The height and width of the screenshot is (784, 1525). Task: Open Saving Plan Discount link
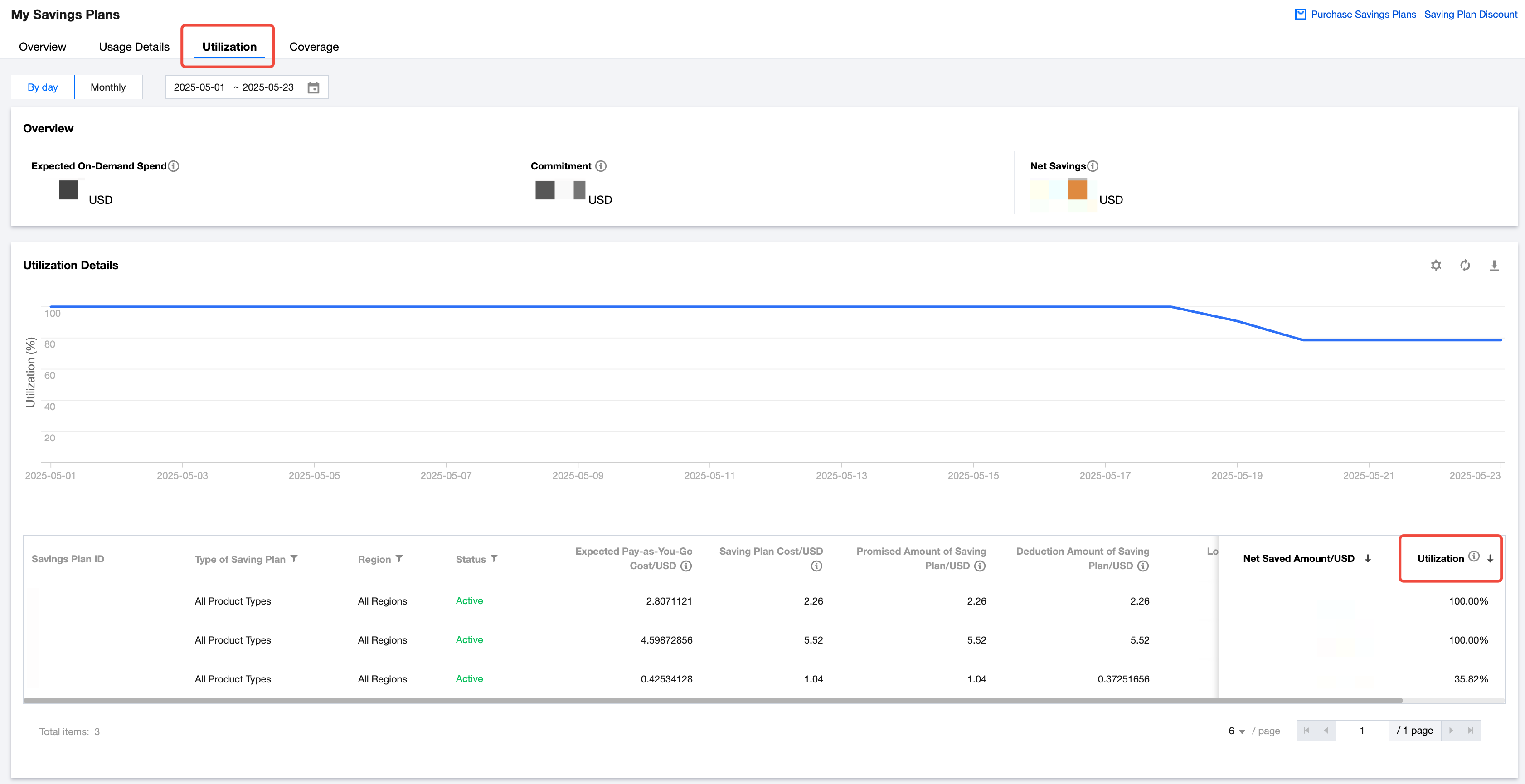[1471, 14]
